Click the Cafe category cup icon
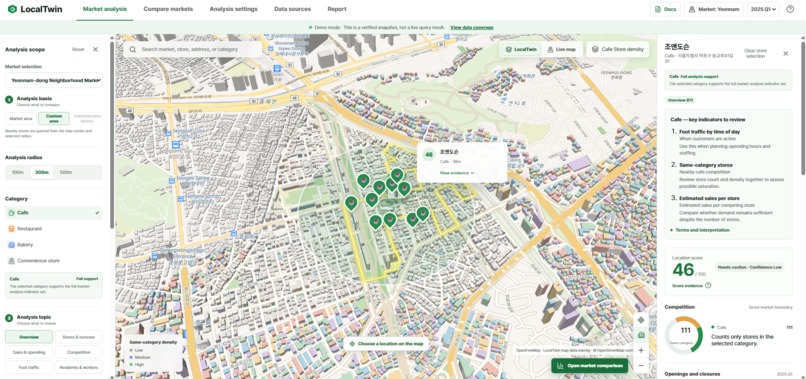The width and height of the screenshot is (806, 379). [x=11, y=212]
